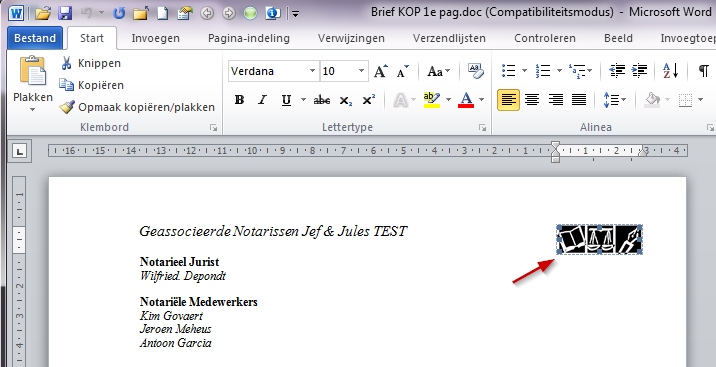Toggle paragraph marks display (¶)

coord(704,71)
